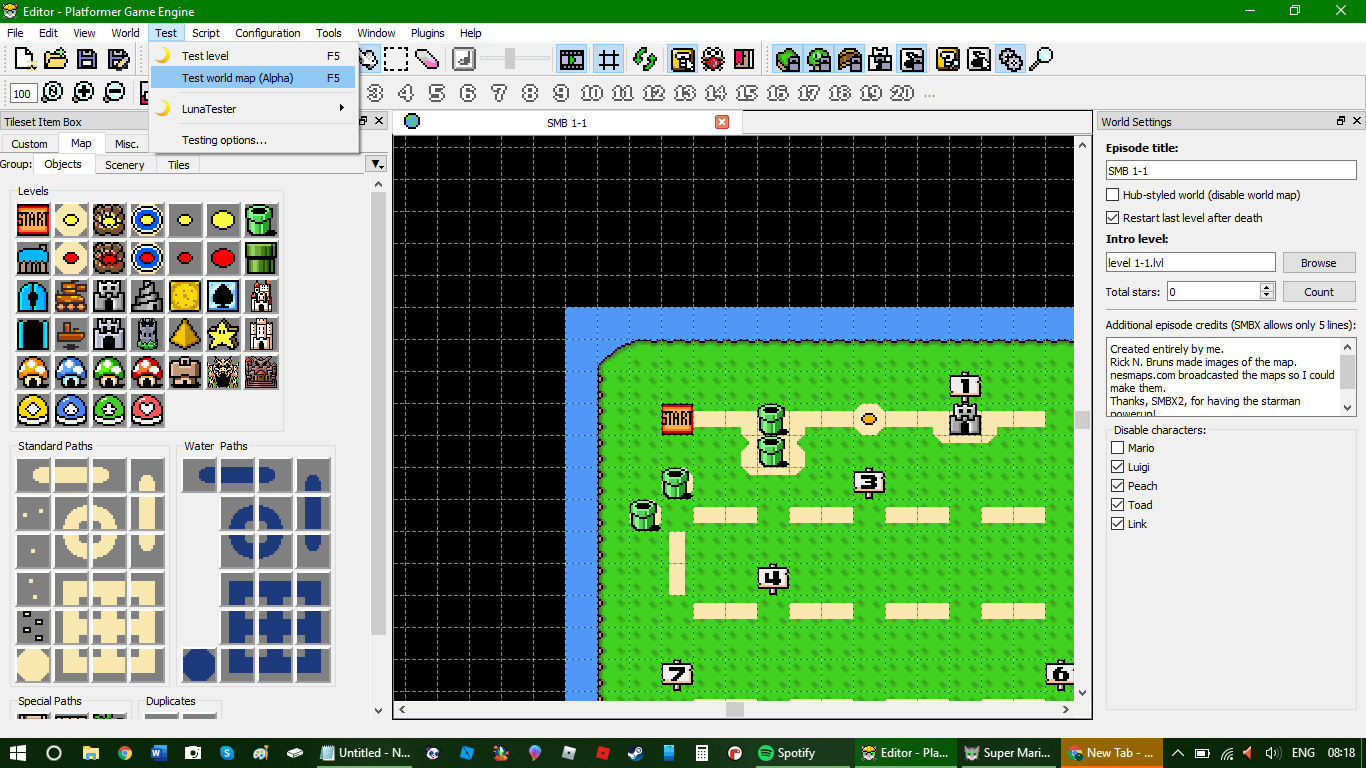Select the START tile in Levels
The width and height of the screenshot is (1366, 768).
33,220
